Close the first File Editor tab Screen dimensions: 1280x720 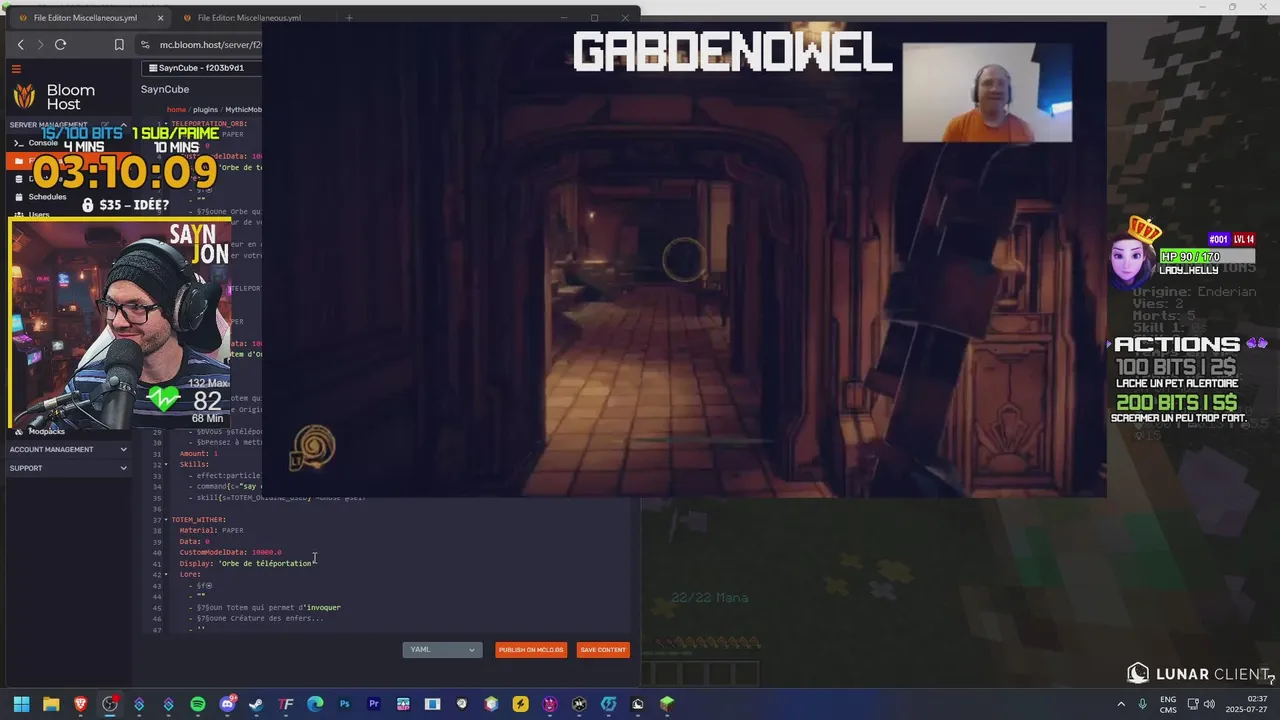[x=161, y=18]
